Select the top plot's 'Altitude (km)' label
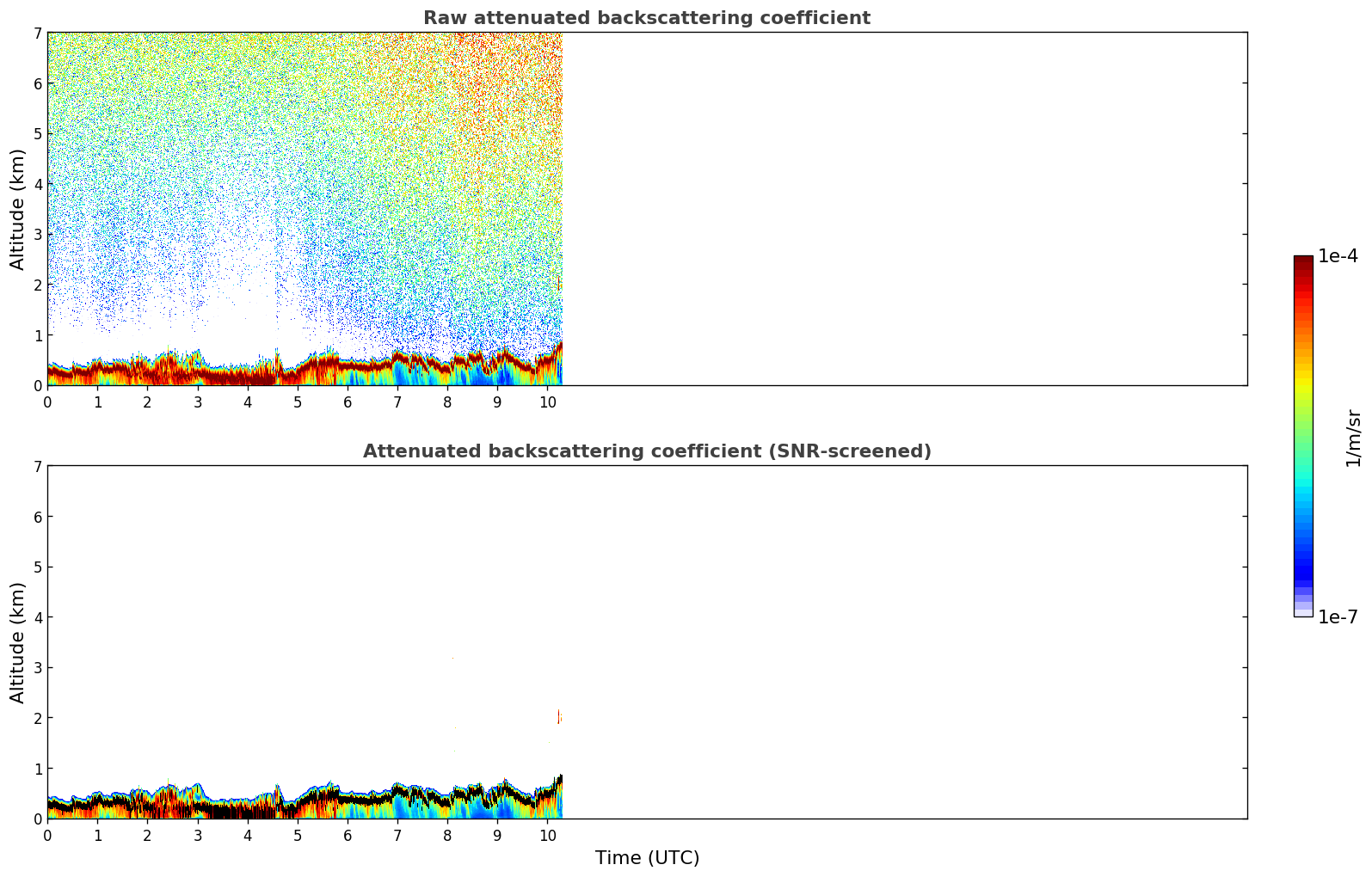The height and width of the screenshot is (877, 1372). click(18, 209)
